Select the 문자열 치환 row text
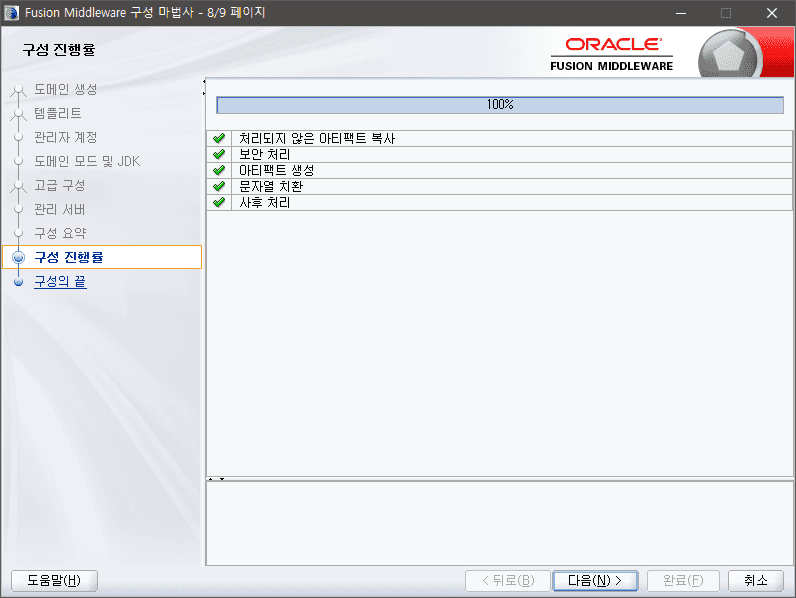 pyautogui.click(x=271, y=186)
